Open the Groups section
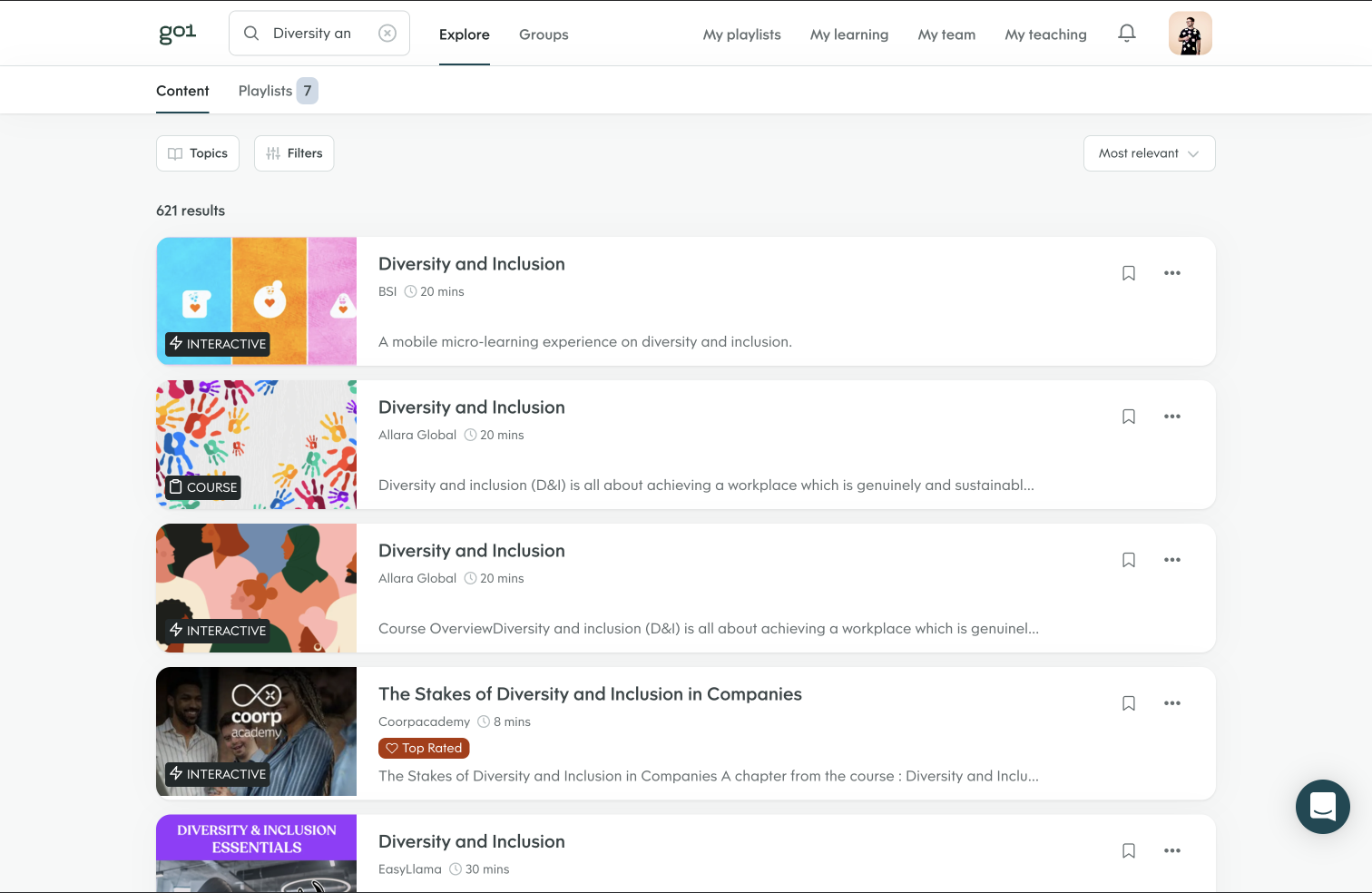 point(543,34)
